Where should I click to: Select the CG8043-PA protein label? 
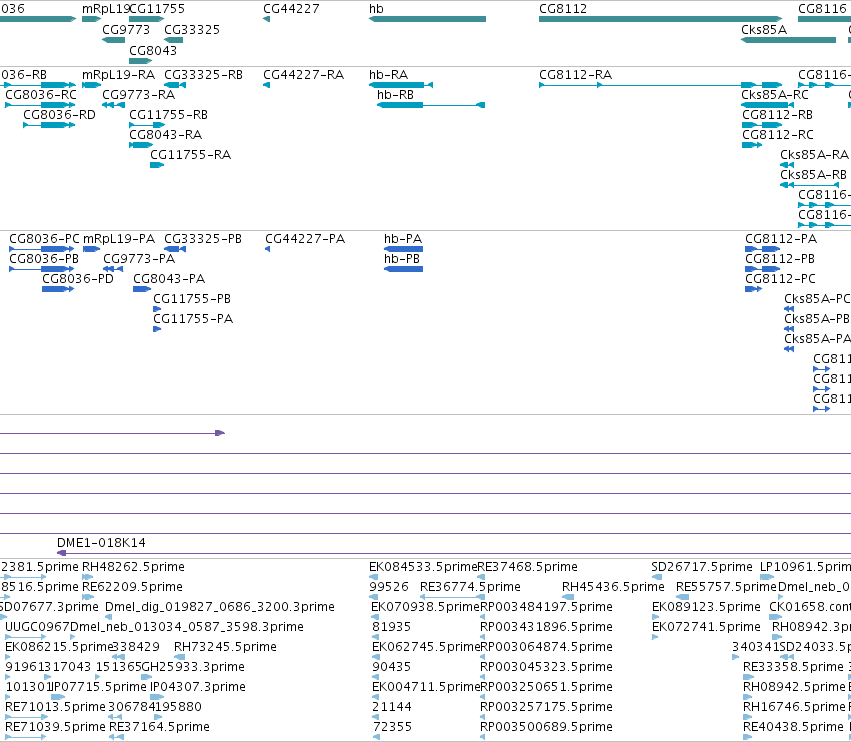[x=169, y=279]
